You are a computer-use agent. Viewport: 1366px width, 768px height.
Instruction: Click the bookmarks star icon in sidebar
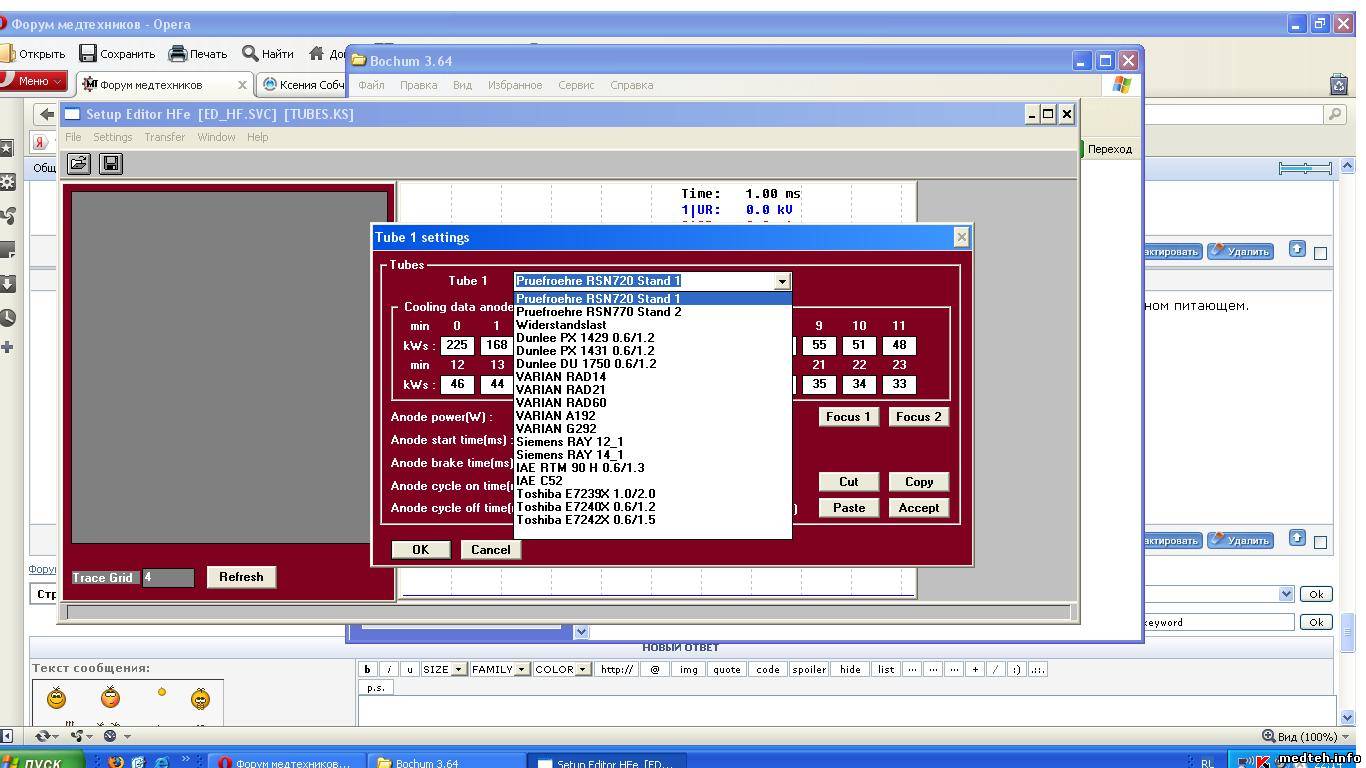pyautogui.click(x=7, y=148)
